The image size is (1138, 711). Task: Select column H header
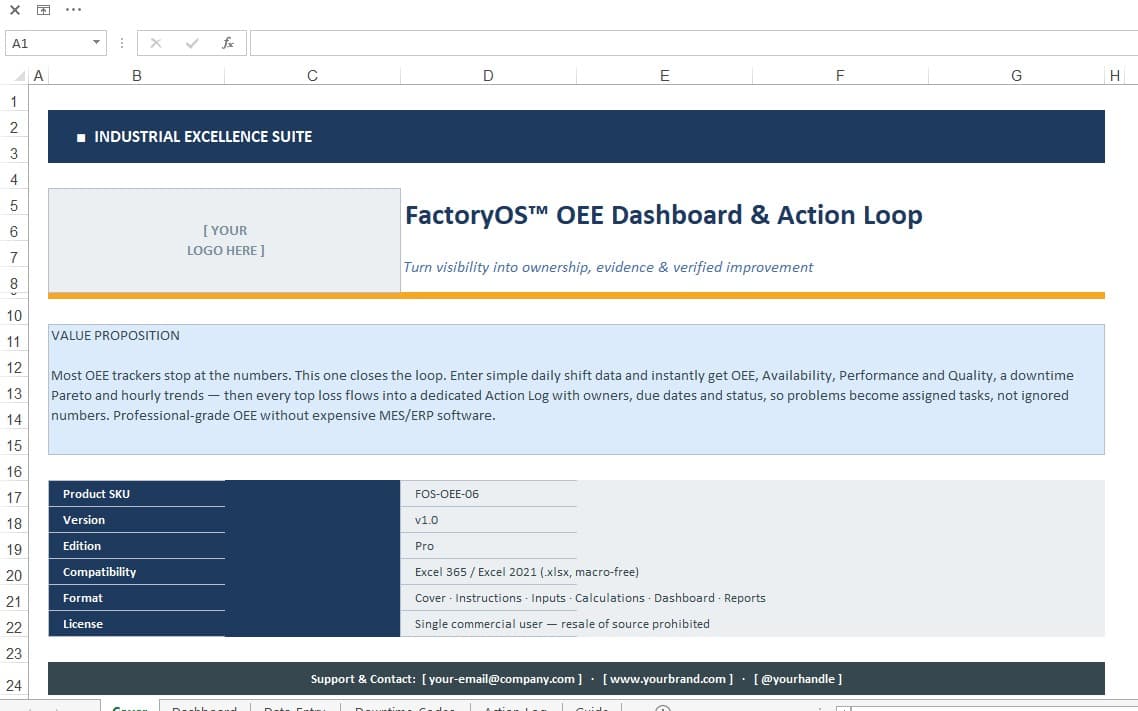(1115, 75)
